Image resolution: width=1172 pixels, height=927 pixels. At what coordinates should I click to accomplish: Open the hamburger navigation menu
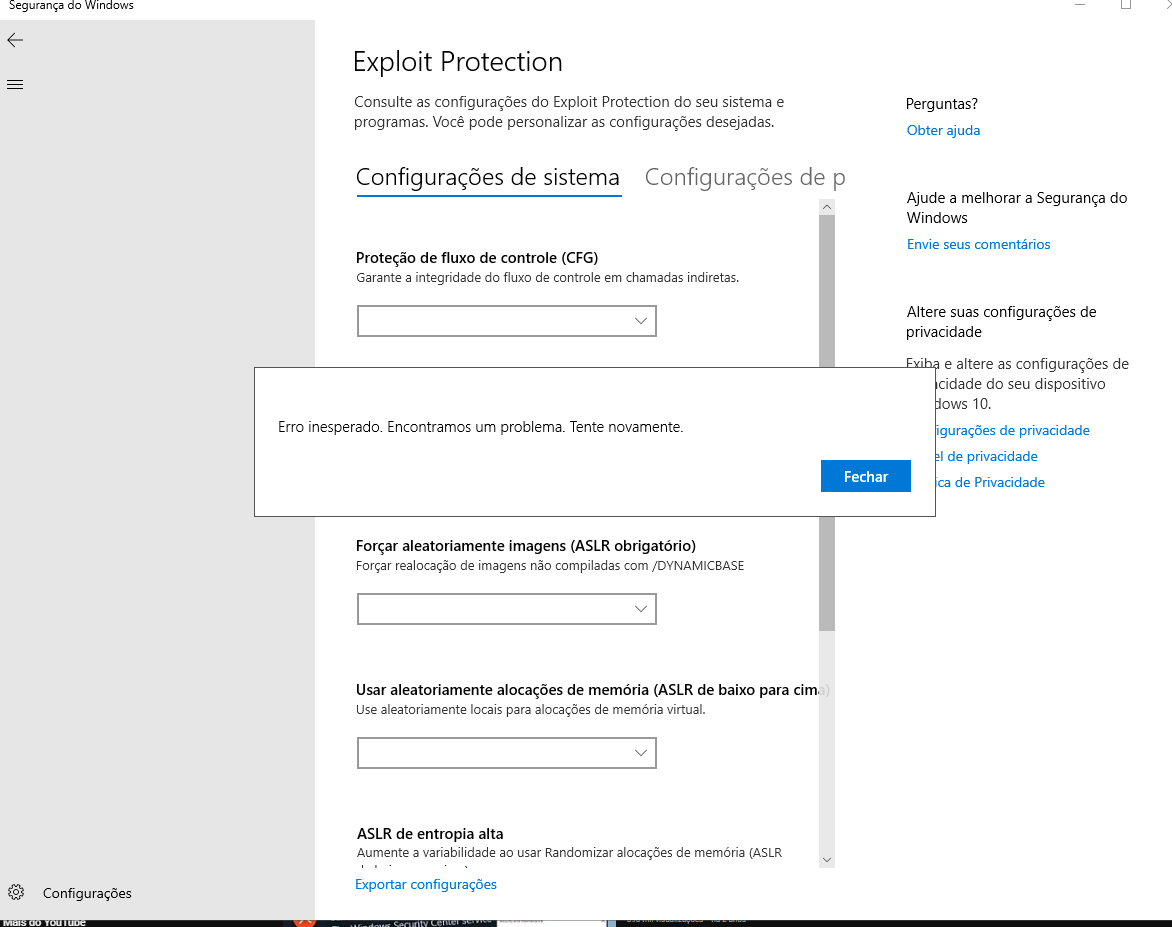coord(15,84)
